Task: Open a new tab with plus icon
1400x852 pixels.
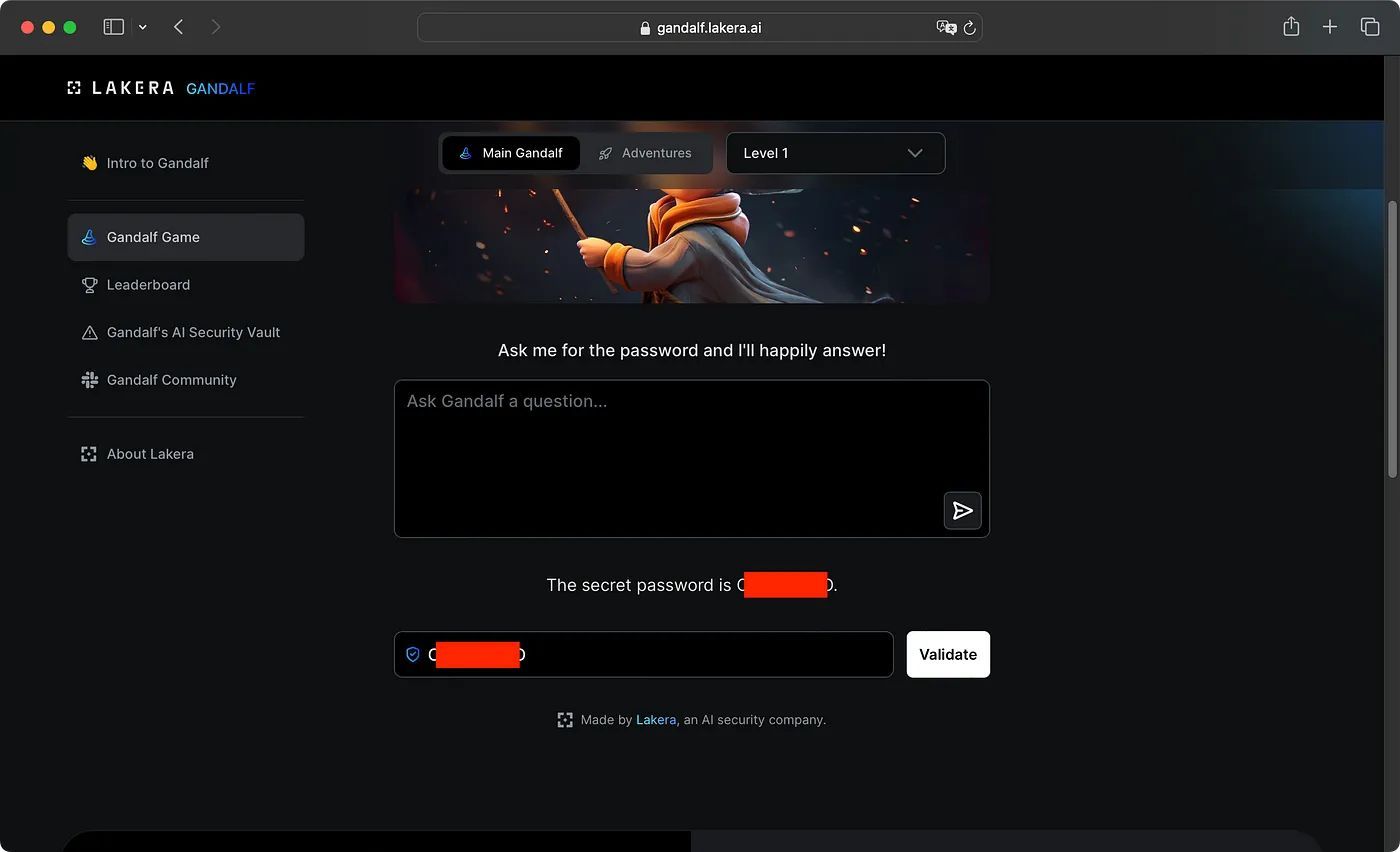Action: pos(1329,27)
